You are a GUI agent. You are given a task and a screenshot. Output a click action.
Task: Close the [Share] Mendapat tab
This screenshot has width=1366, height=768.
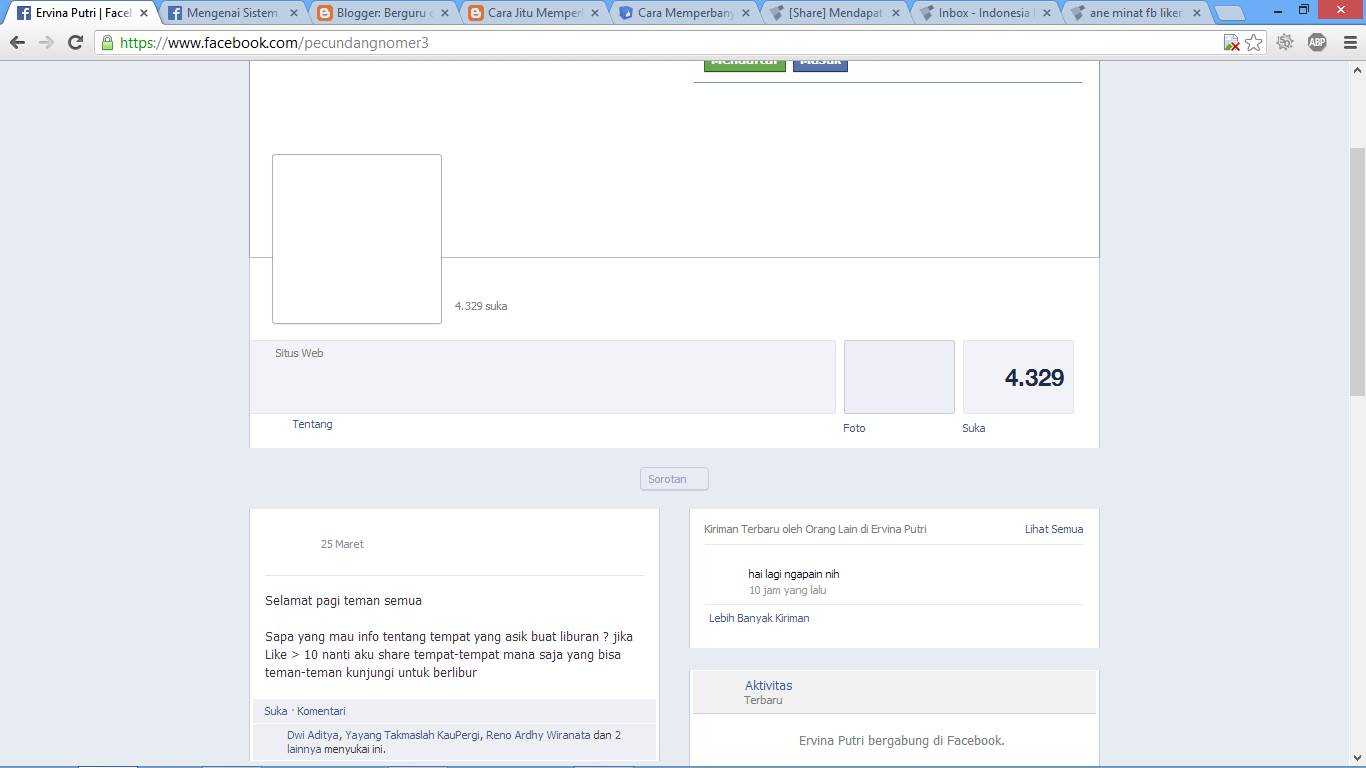click(895, 13)
